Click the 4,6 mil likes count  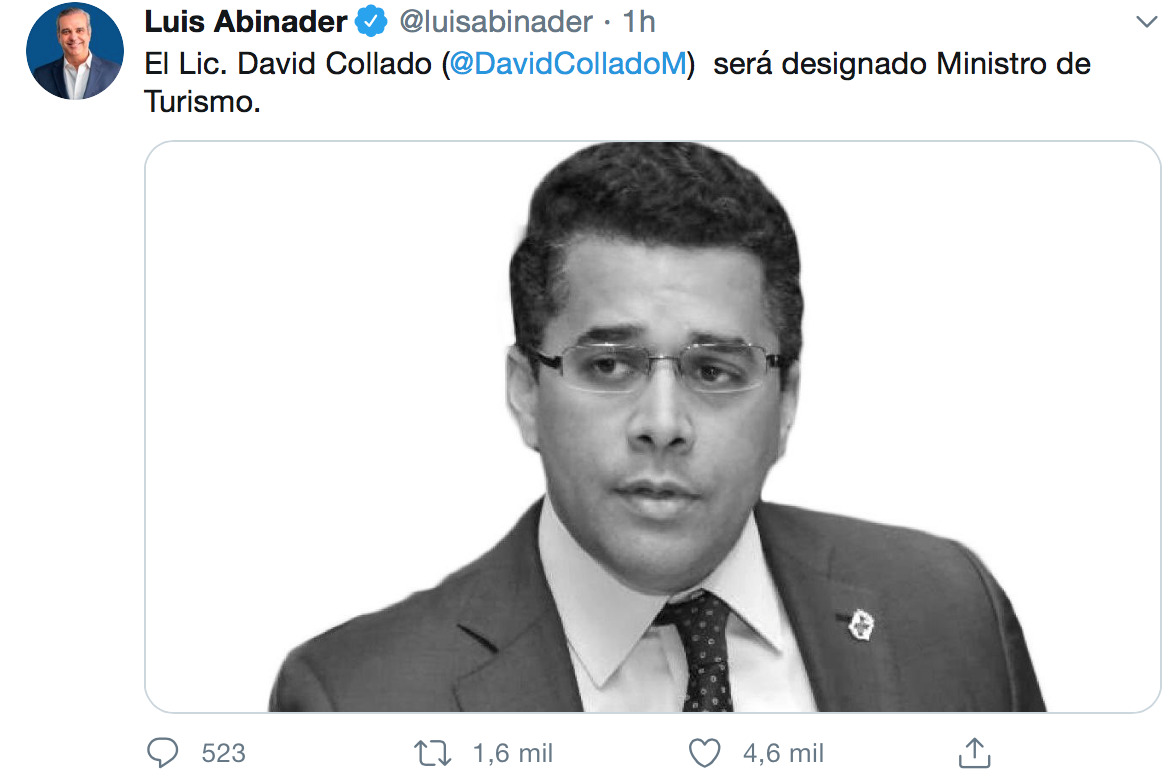783,753
